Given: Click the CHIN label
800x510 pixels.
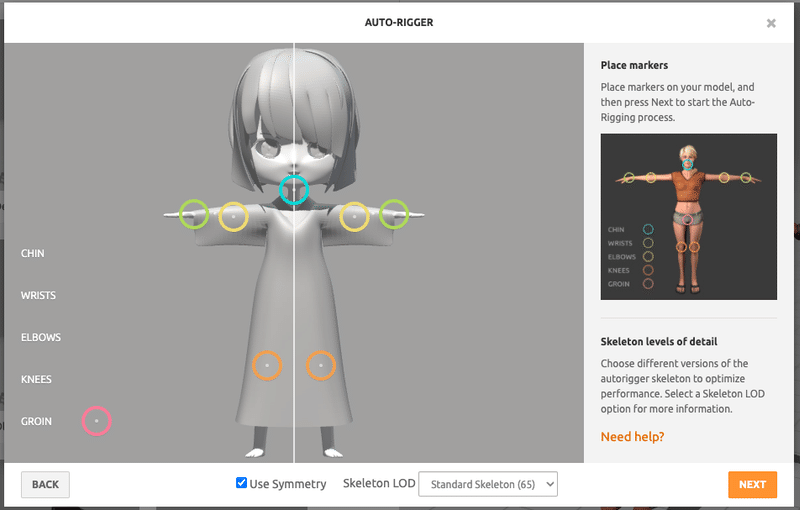Looking at the screenshot, I should pos(33,253).
